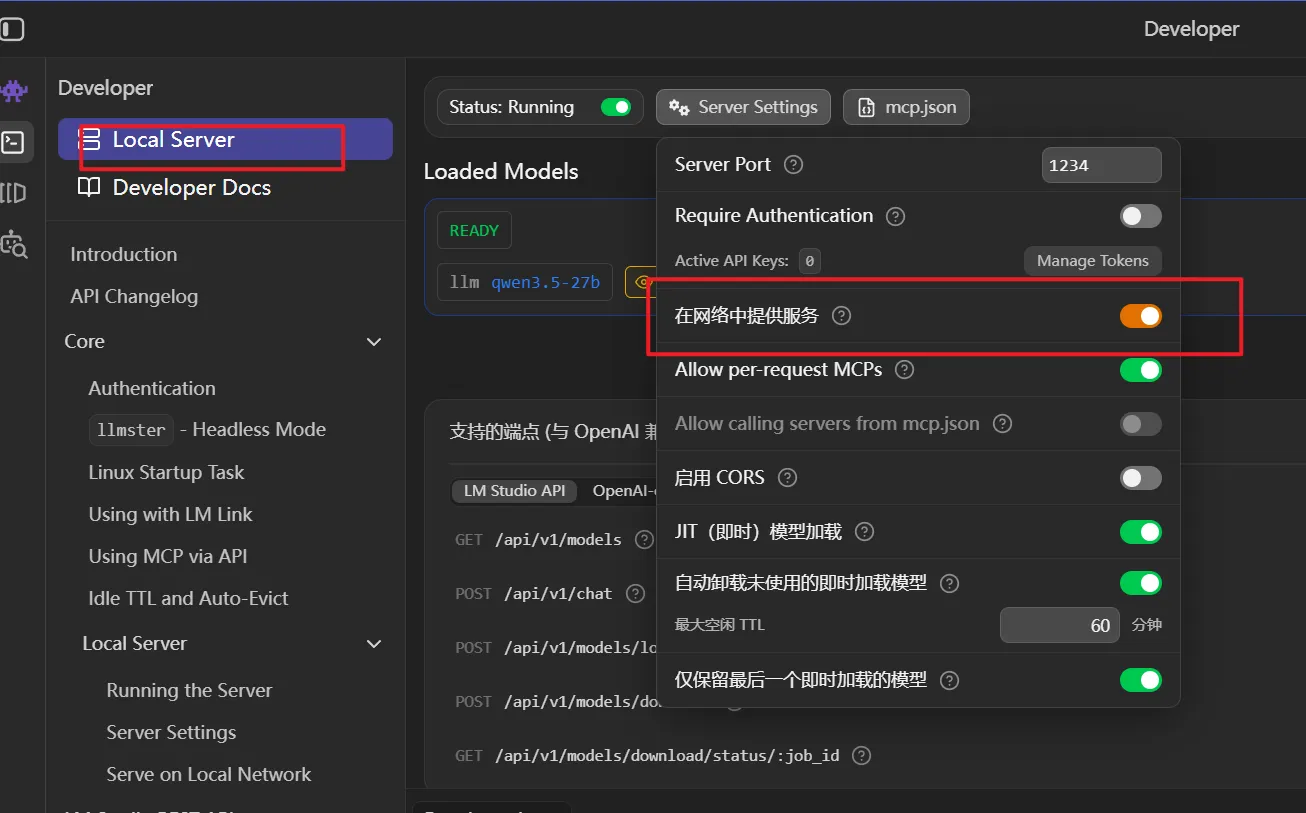This screenshot has width=1306, height=813.
Task: Collapse the Core section chevron
Action: click(x=374, y=342)
